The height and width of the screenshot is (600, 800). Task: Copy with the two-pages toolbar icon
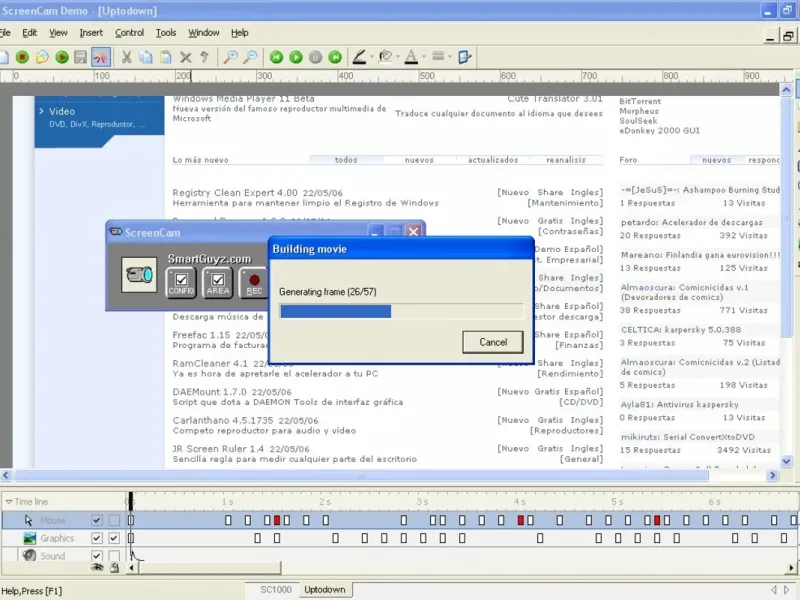click(146, 57)
